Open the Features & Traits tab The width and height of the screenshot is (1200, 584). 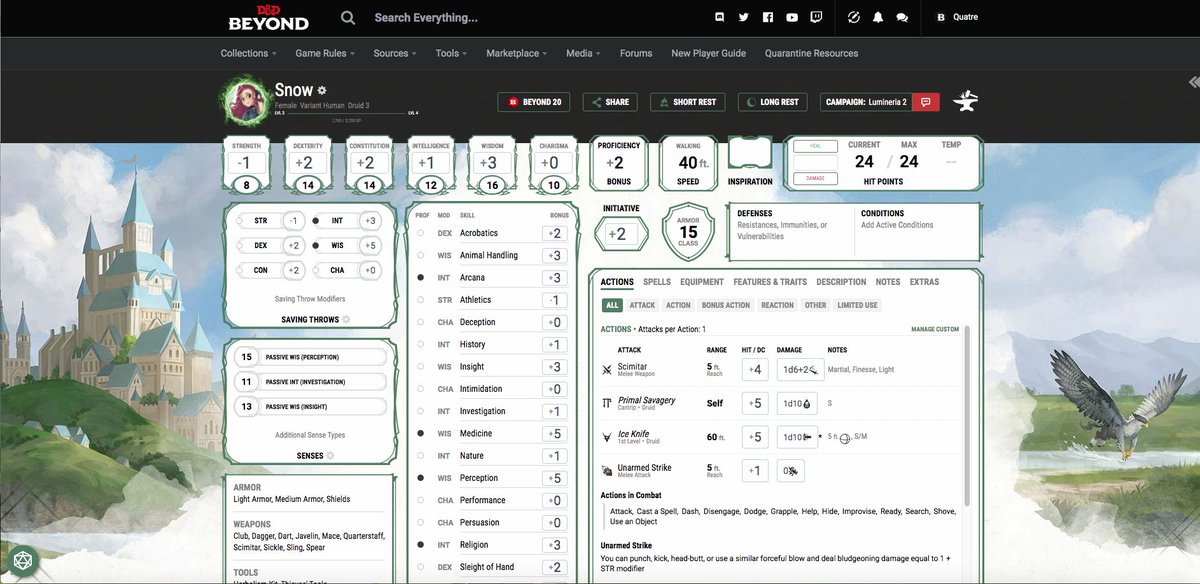click(770, 282)
